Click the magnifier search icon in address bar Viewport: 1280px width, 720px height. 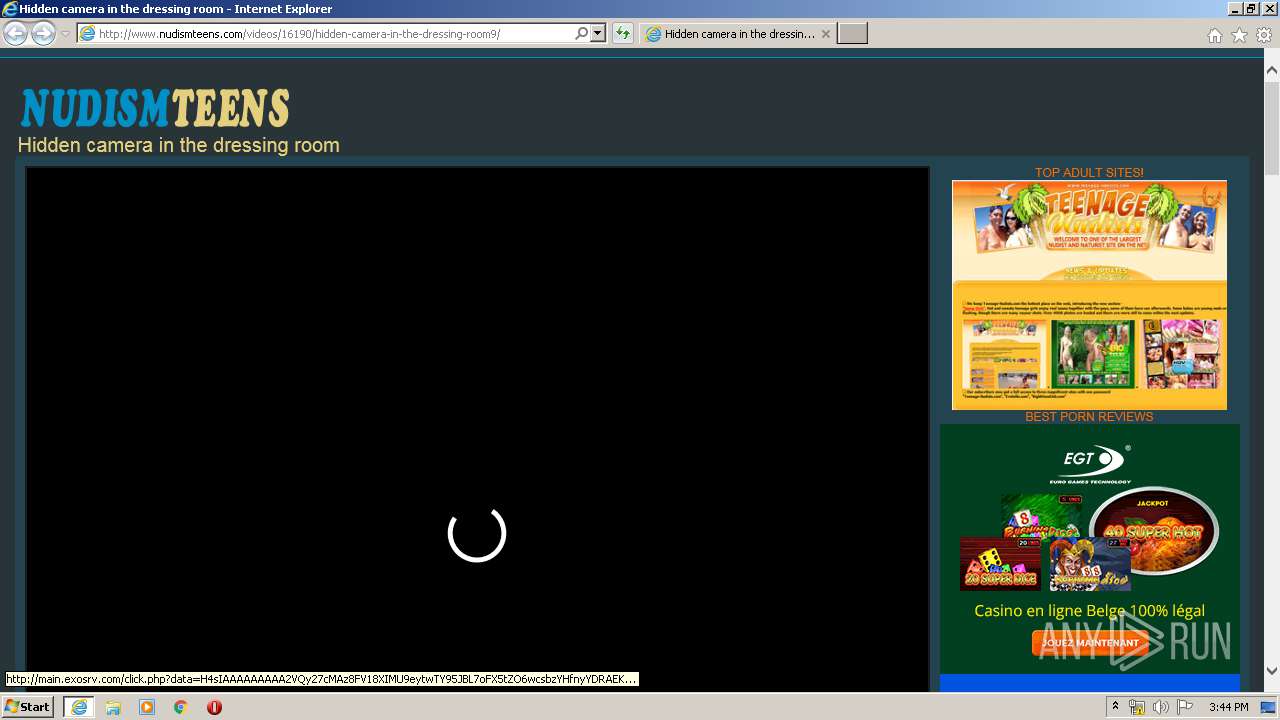pos(581,34)
